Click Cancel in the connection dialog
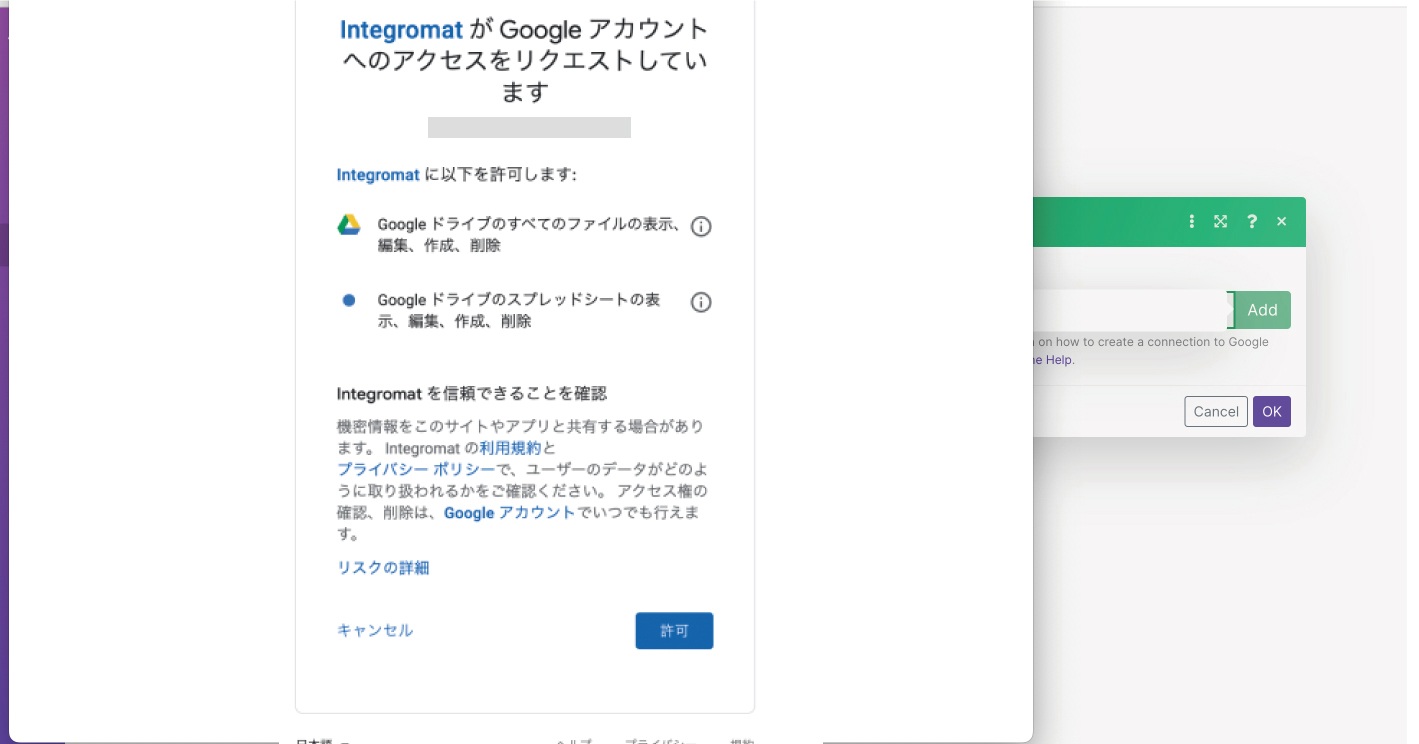 click(x=1216, y=412)
